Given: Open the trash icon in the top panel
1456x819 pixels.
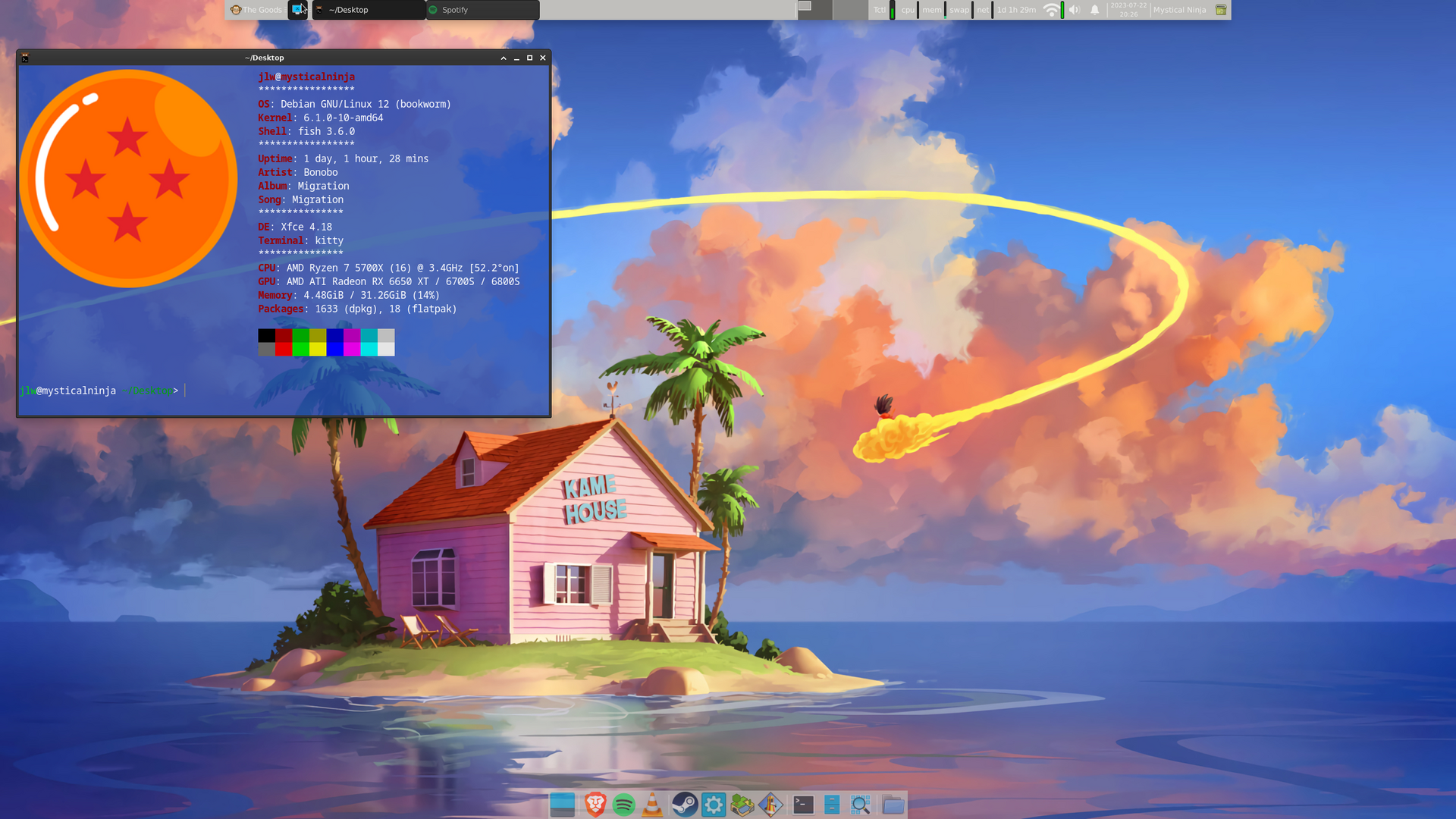Looking at the screenshot, I should click(1221, 10).
